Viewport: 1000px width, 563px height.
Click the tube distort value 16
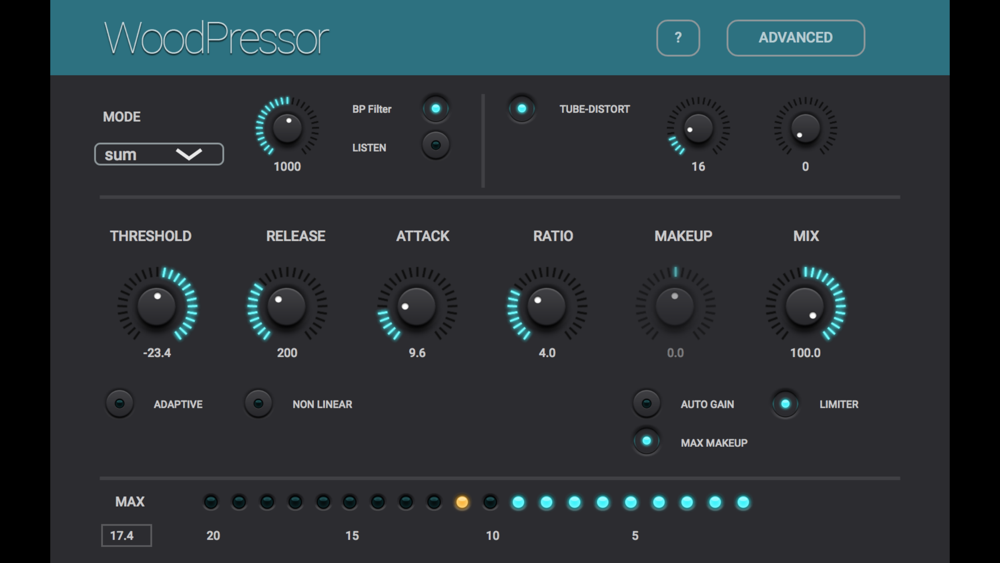pyautogui.click(x=698, y=166)
